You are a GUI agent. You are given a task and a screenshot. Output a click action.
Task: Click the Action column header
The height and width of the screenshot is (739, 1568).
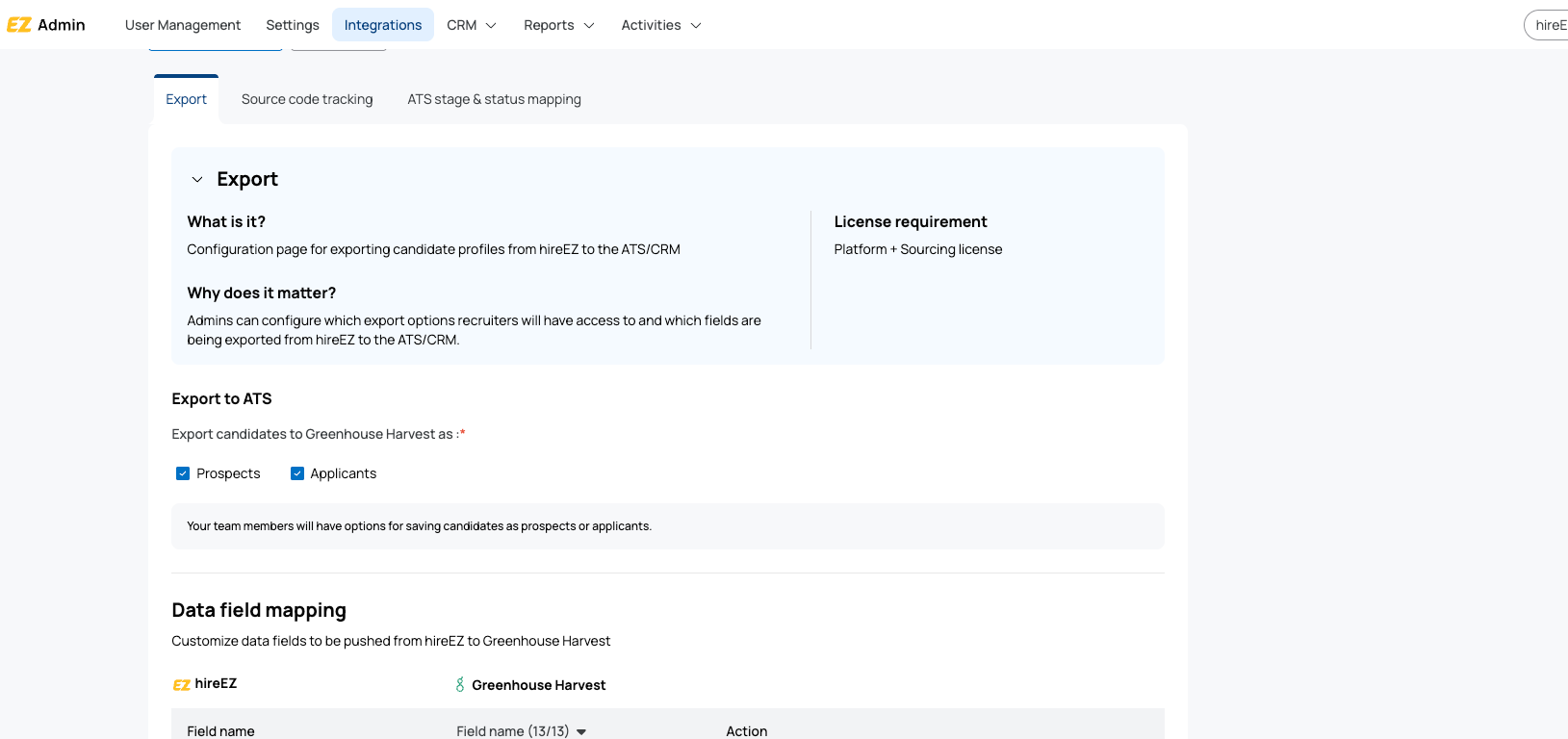click(747, 731)
